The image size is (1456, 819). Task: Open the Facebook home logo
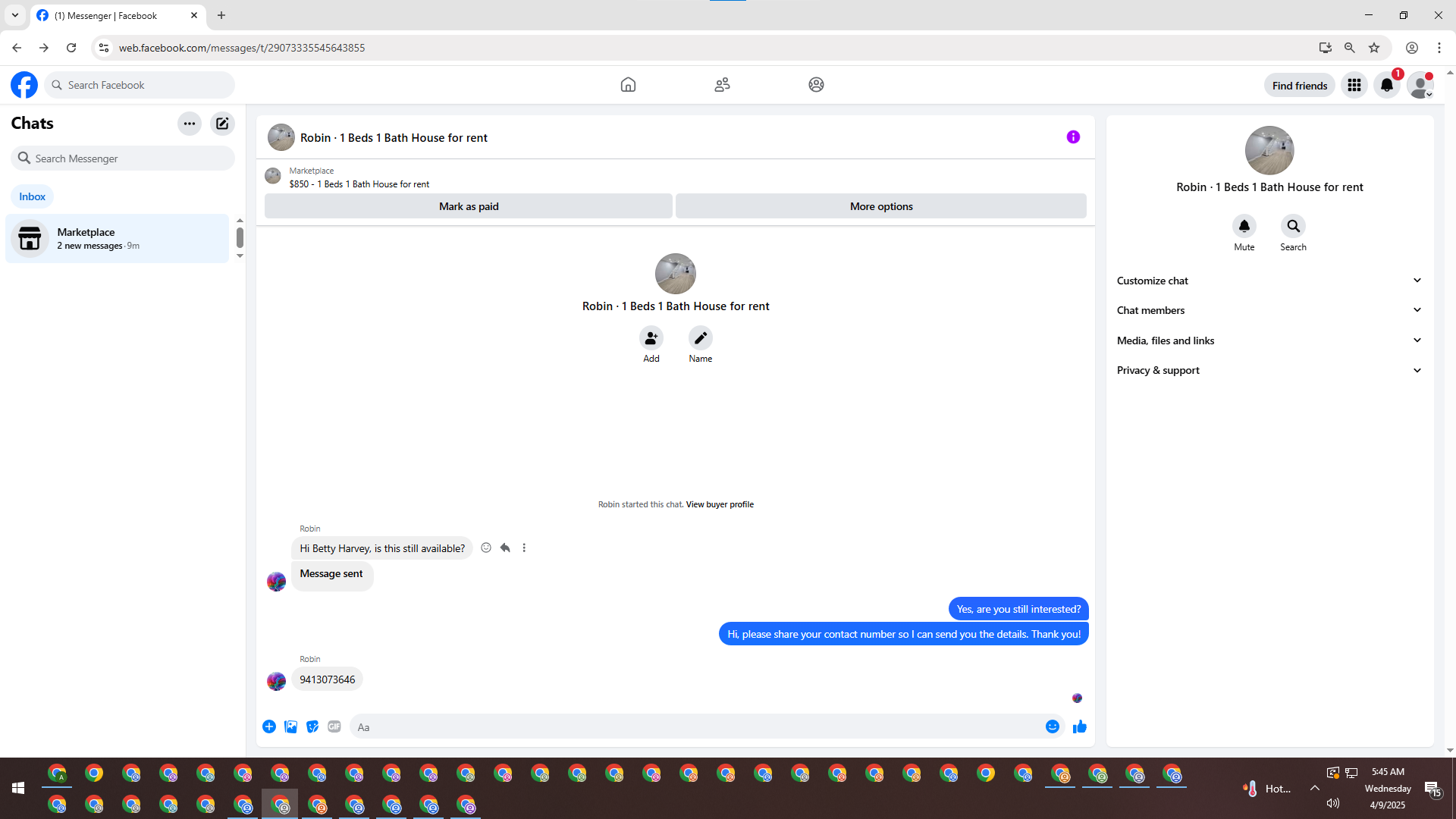(x=24, y=85)
